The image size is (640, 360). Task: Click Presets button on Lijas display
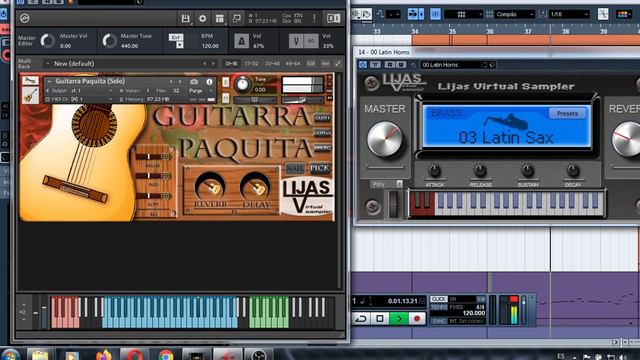click(567, 113)
